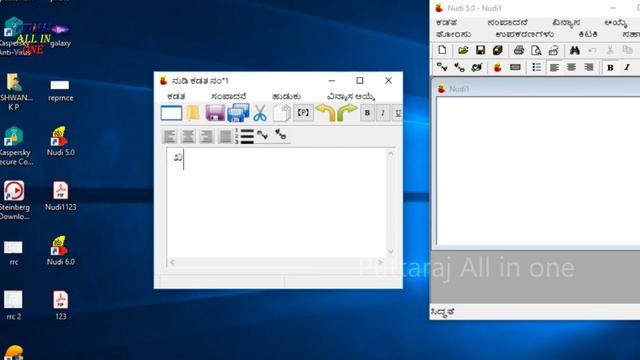Align right in Nudi 5.0 toolbar
Image resolution: width=640 pixels, height=360 pixels.
(588, 67)
